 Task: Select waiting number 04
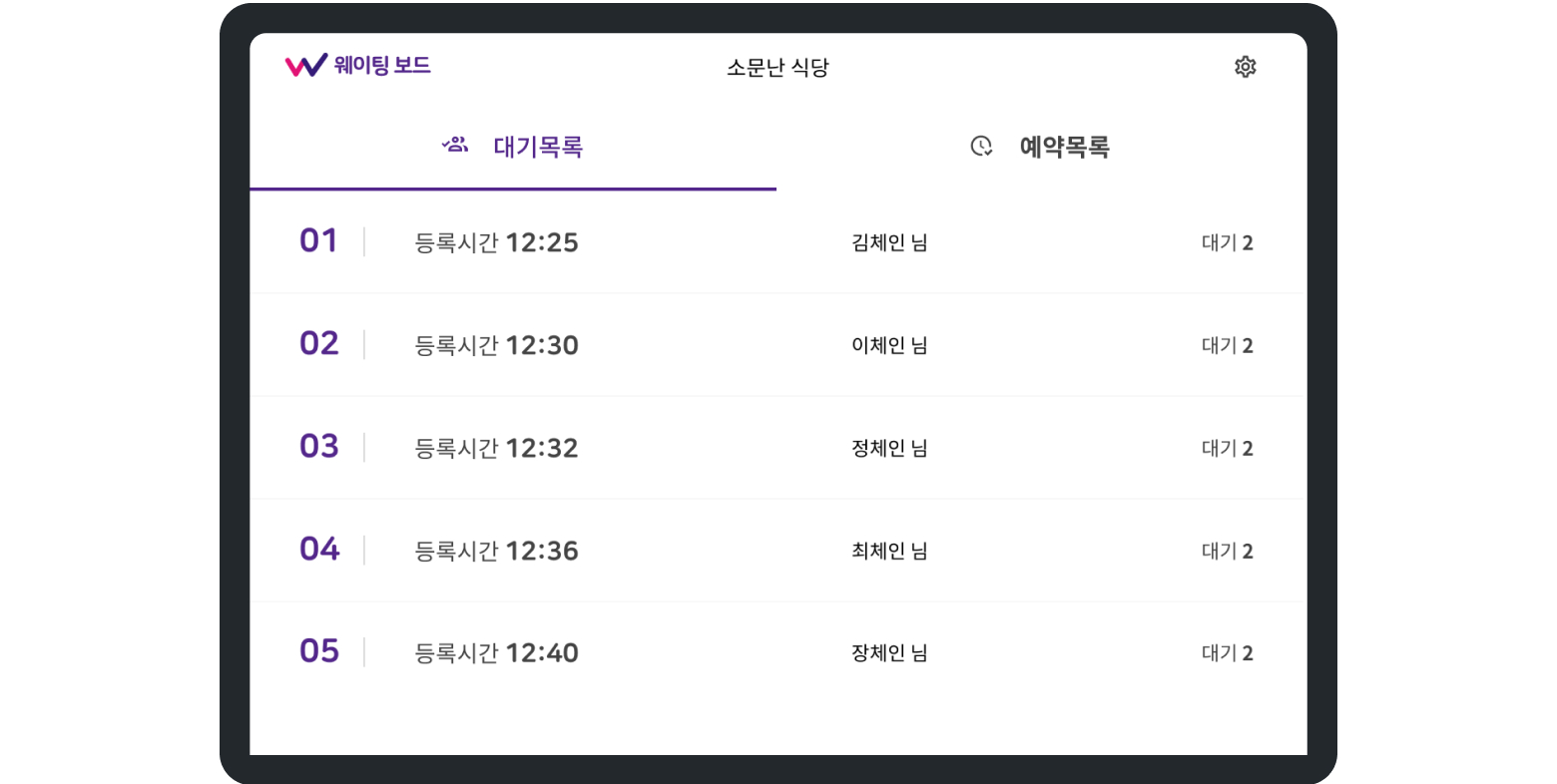point(318,550)
